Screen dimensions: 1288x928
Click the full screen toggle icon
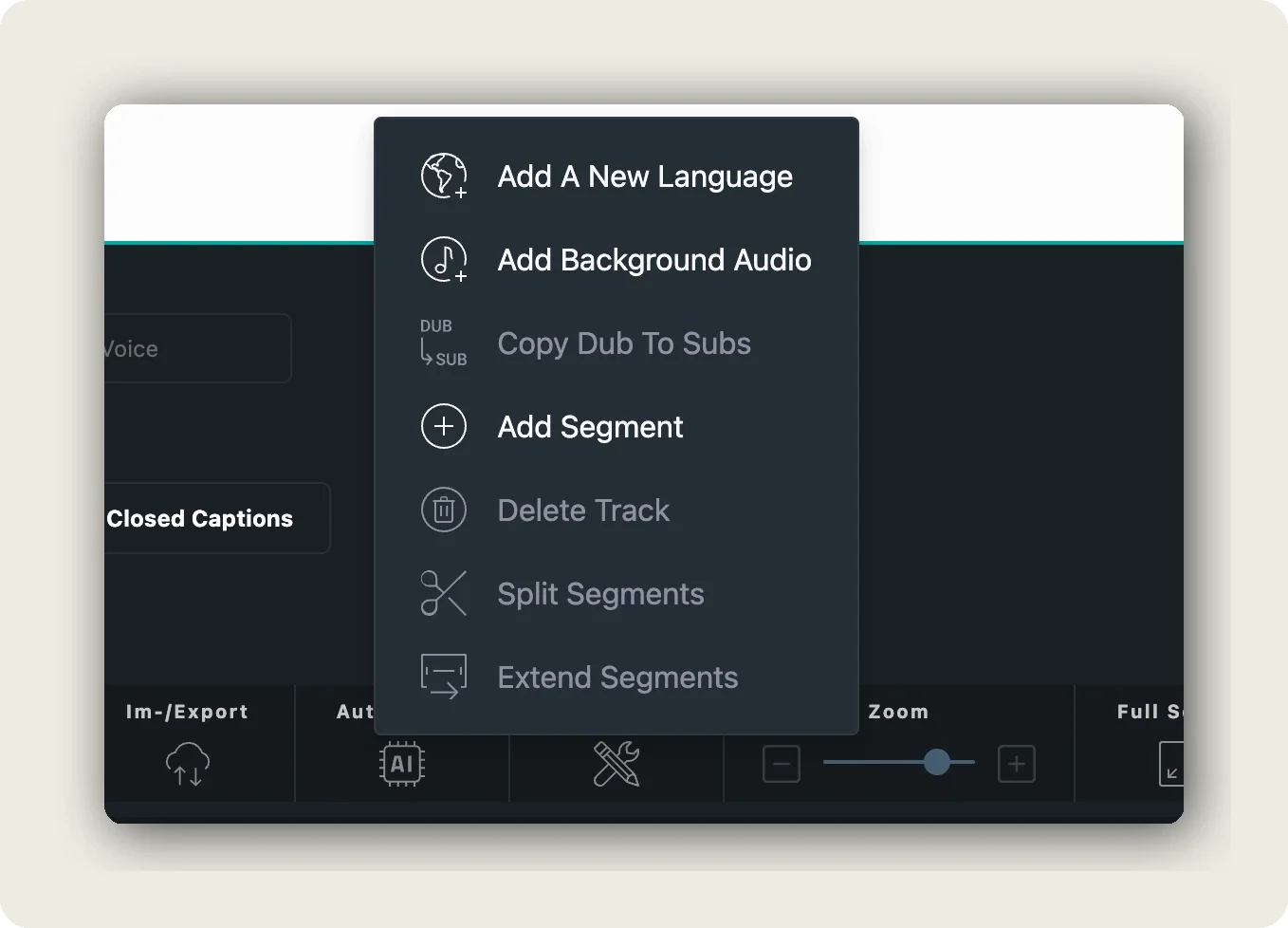1171,764
